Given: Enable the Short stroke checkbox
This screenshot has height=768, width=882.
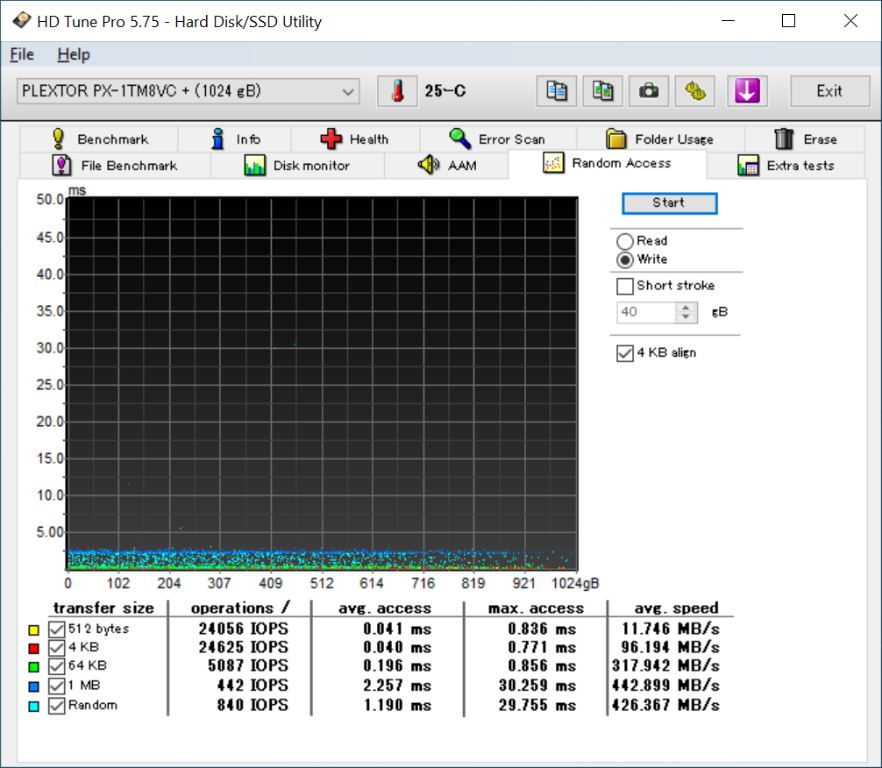Looking at the screenshot, I should 625,286.
